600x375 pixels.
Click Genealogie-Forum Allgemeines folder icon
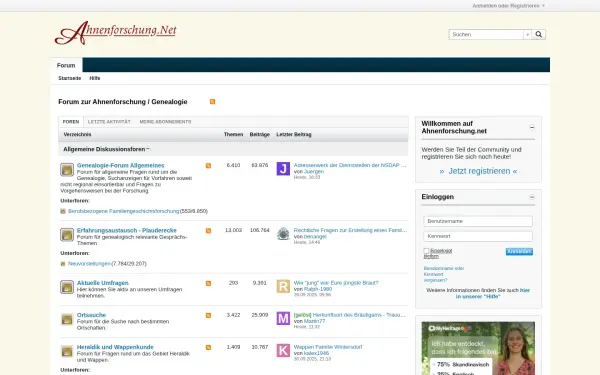[x=67, y=170]
